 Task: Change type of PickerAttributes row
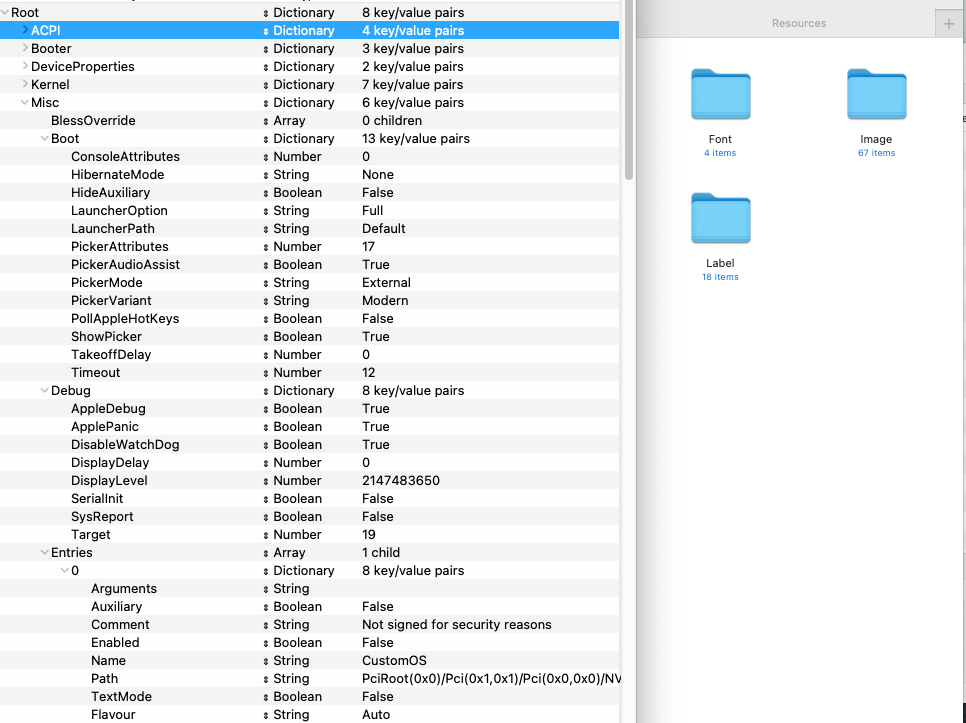(266, 247)
